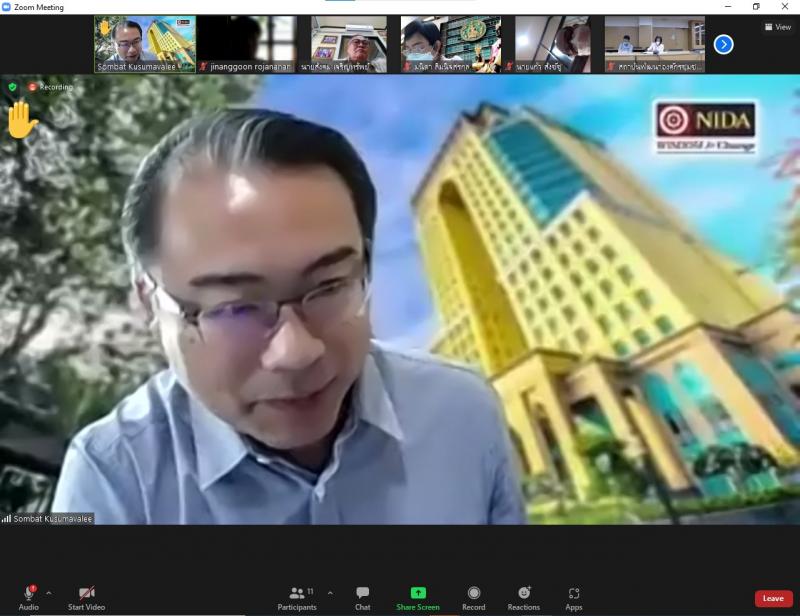Open the Participants panel
The height and width of the screenshot is (616, 800).
[297, 598]
